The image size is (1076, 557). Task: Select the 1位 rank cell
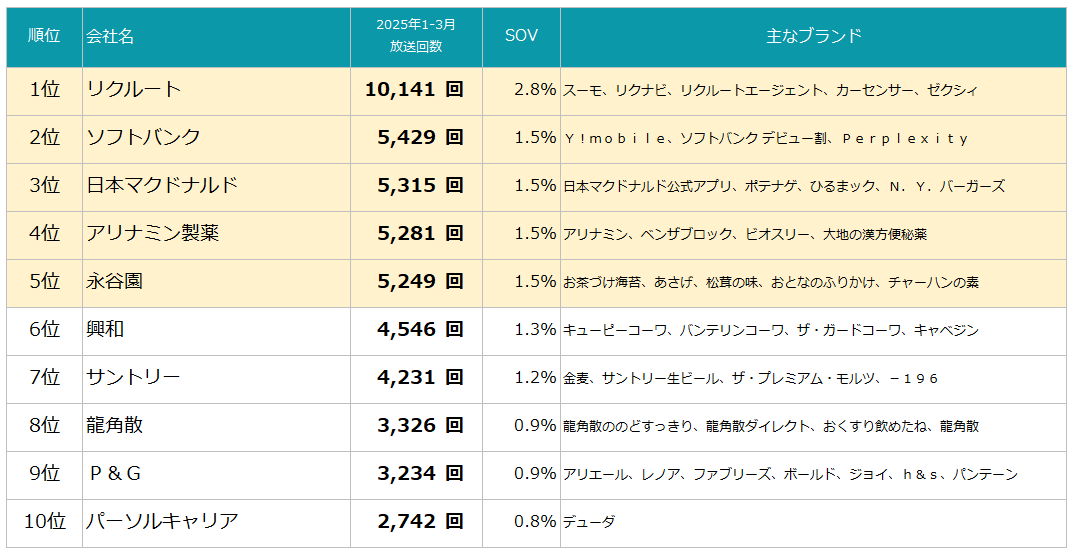tap(45, 90)
